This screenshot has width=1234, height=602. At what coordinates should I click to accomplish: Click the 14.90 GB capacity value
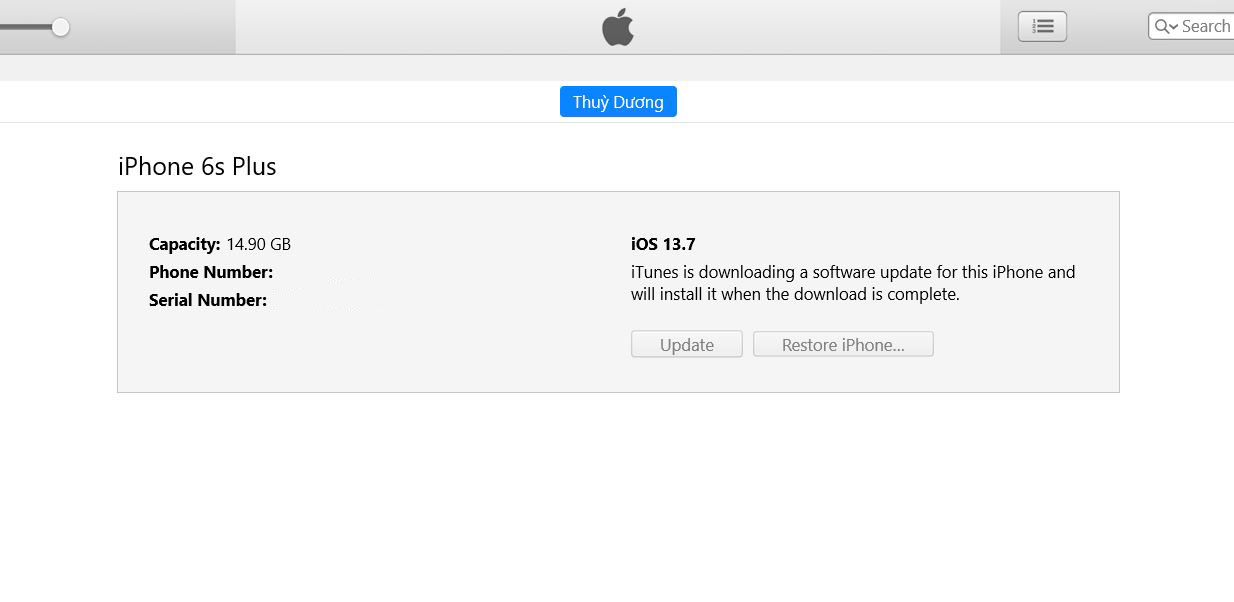(258, 244)
